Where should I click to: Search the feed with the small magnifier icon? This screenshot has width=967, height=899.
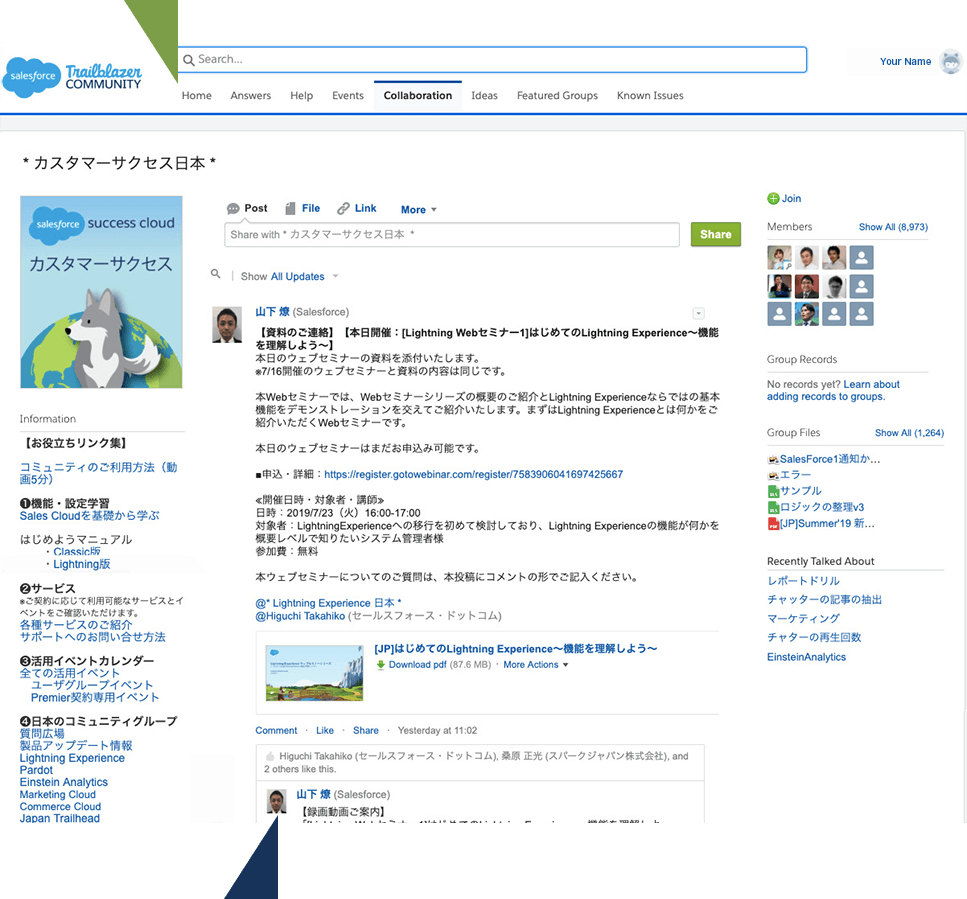(x=215, y=273)
